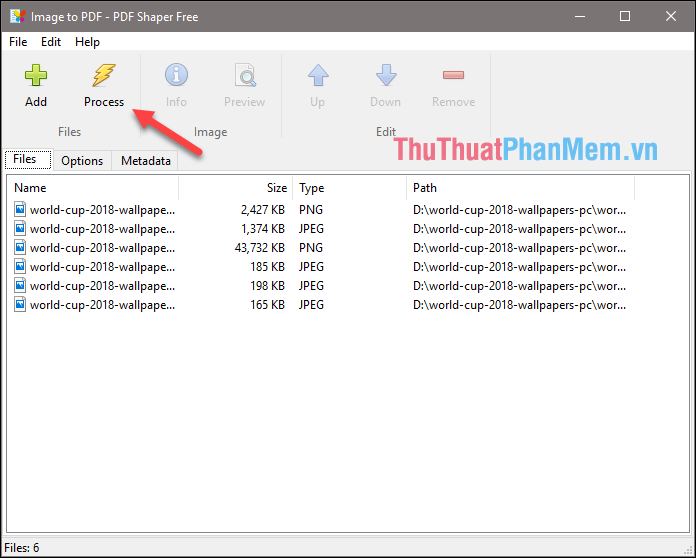Switch to the Files tab

pyautogui.click(x=28, y=159)
